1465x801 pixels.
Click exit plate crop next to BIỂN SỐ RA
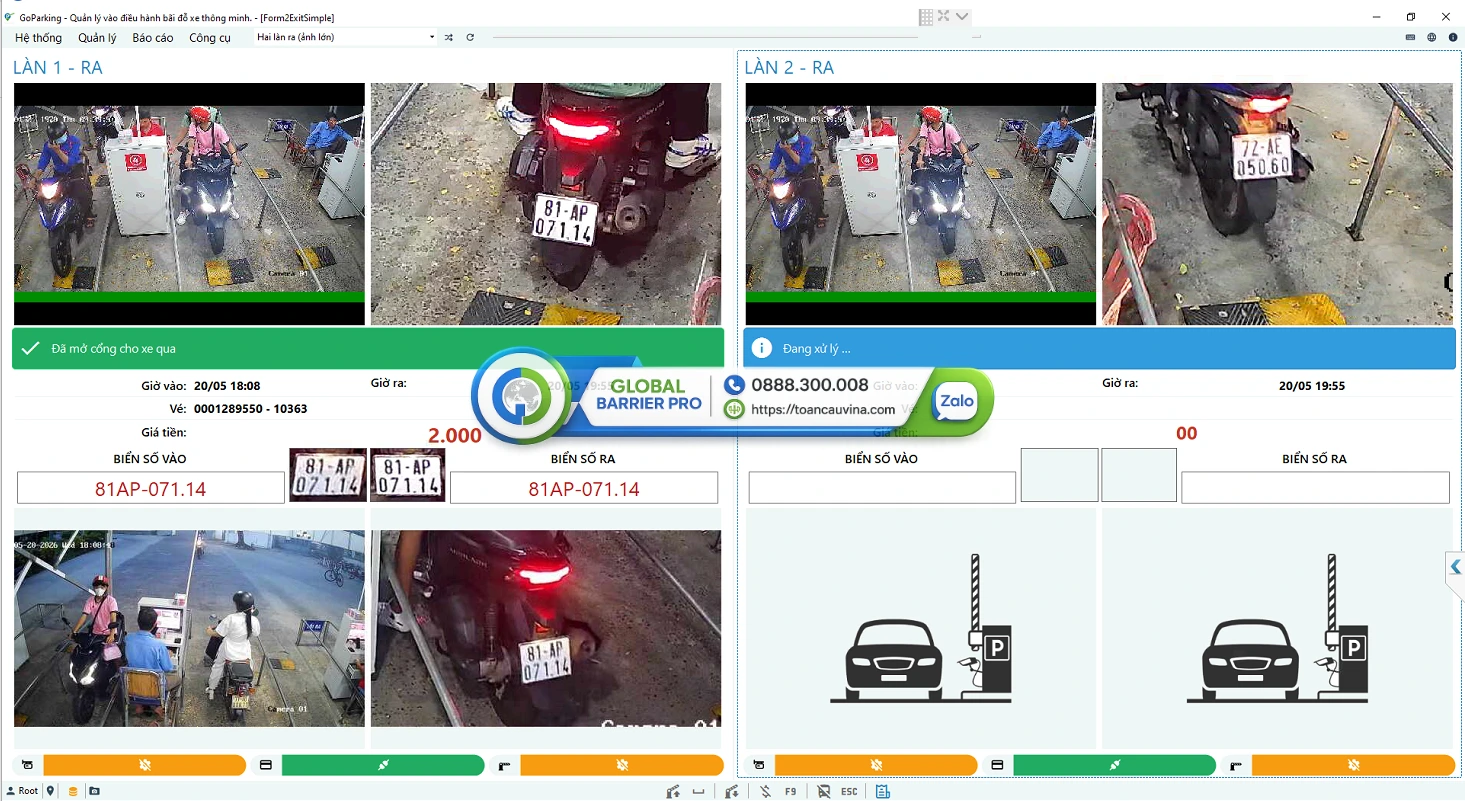(x=408, y=475)
